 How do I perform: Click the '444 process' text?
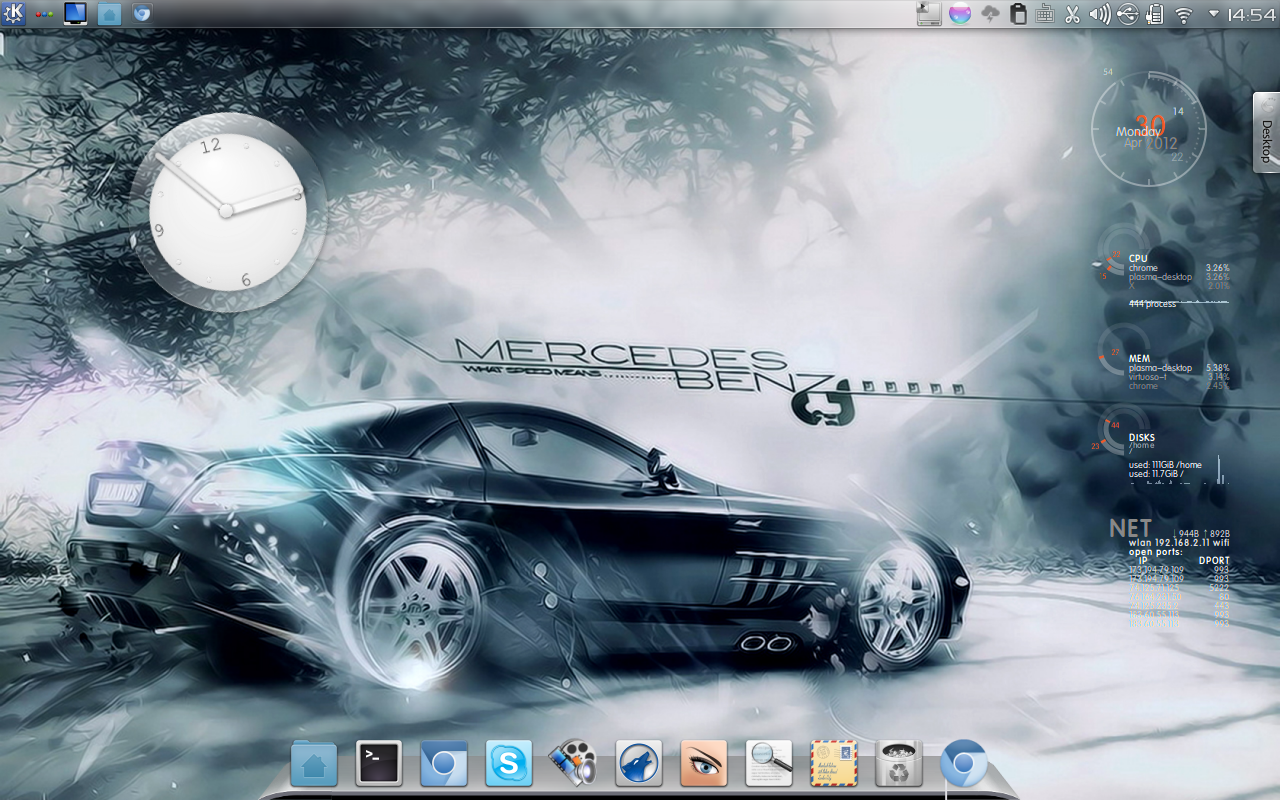coord(1153,303)
